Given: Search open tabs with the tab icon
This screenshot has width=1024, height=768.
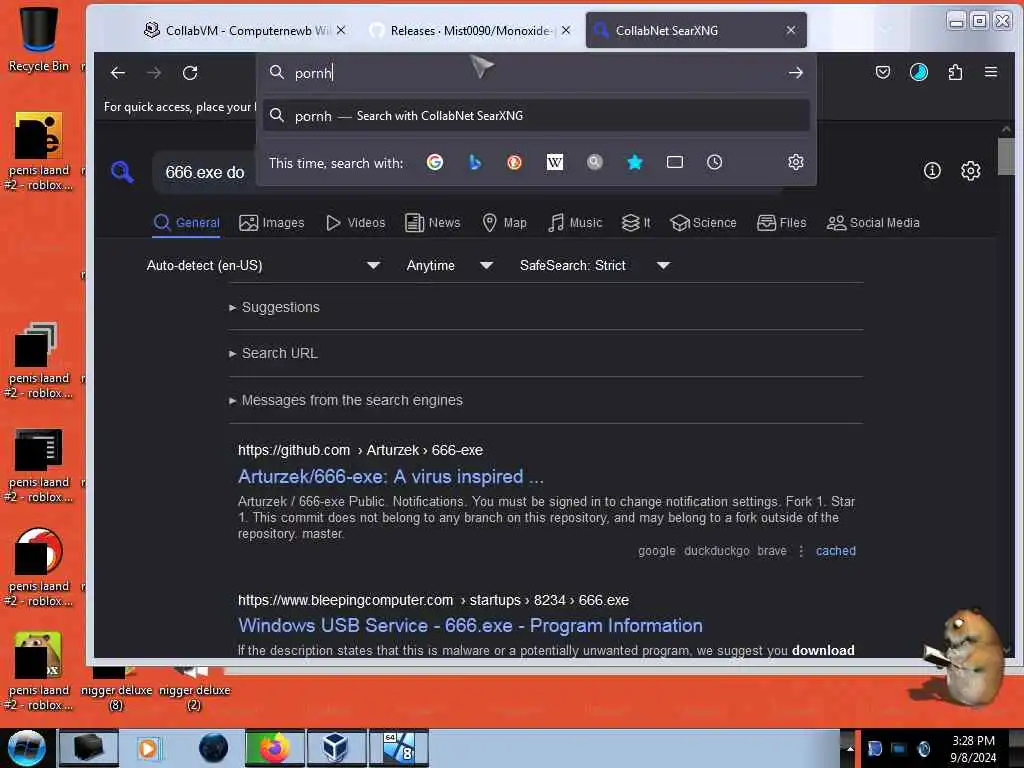Looking at the screenshot, I should tap(675, 162).
